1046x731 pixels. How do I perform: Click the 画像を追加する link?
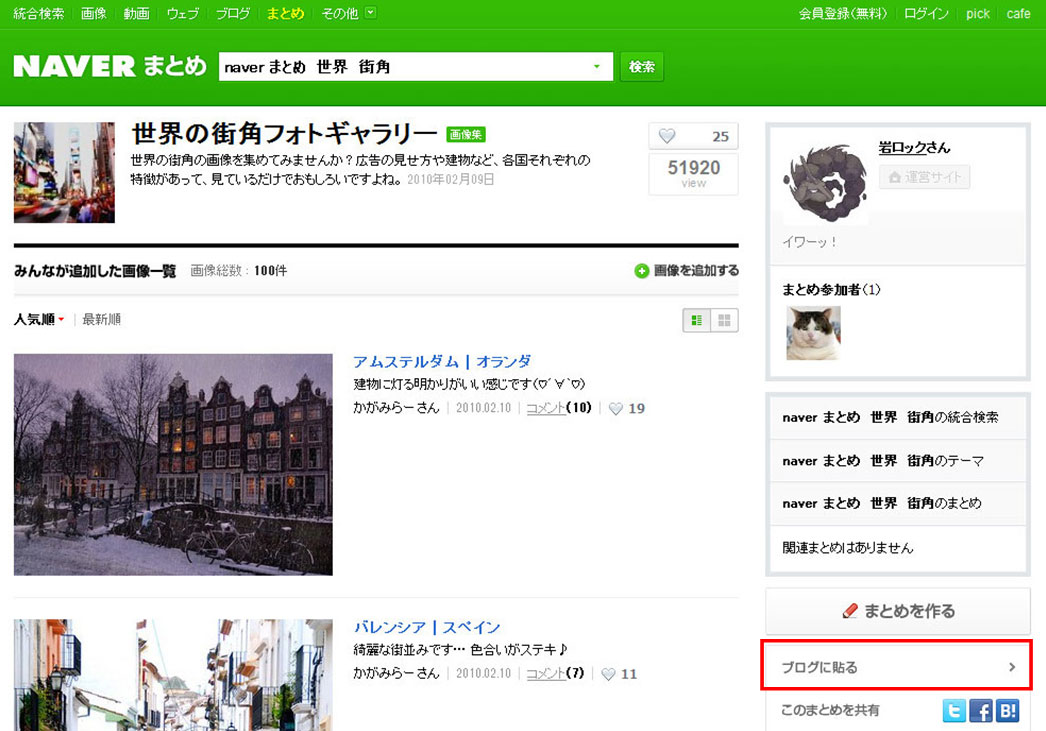coord(696,271)
